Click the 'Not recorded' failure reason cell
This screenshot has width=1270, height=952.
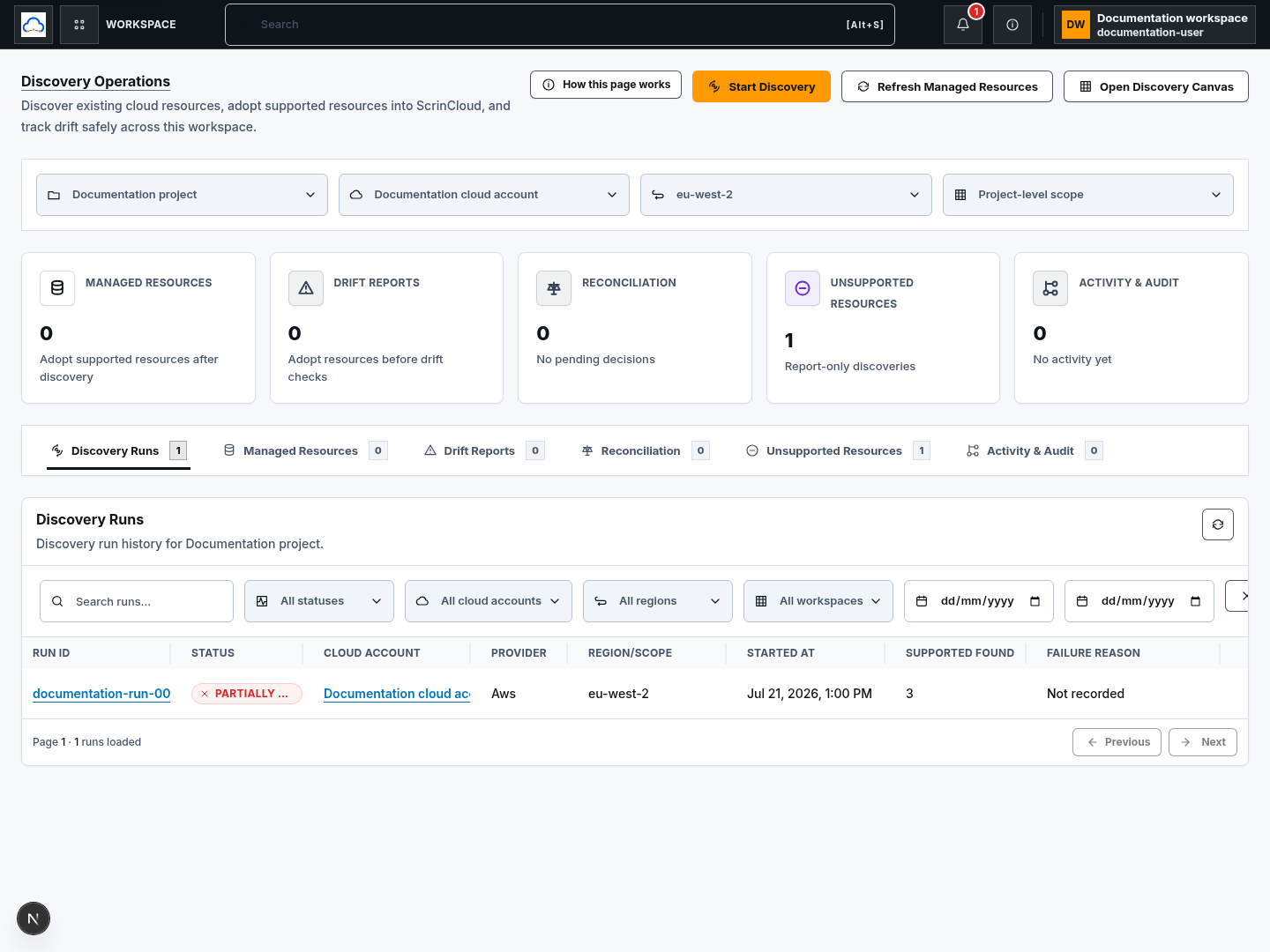[x=1086, y=694]
